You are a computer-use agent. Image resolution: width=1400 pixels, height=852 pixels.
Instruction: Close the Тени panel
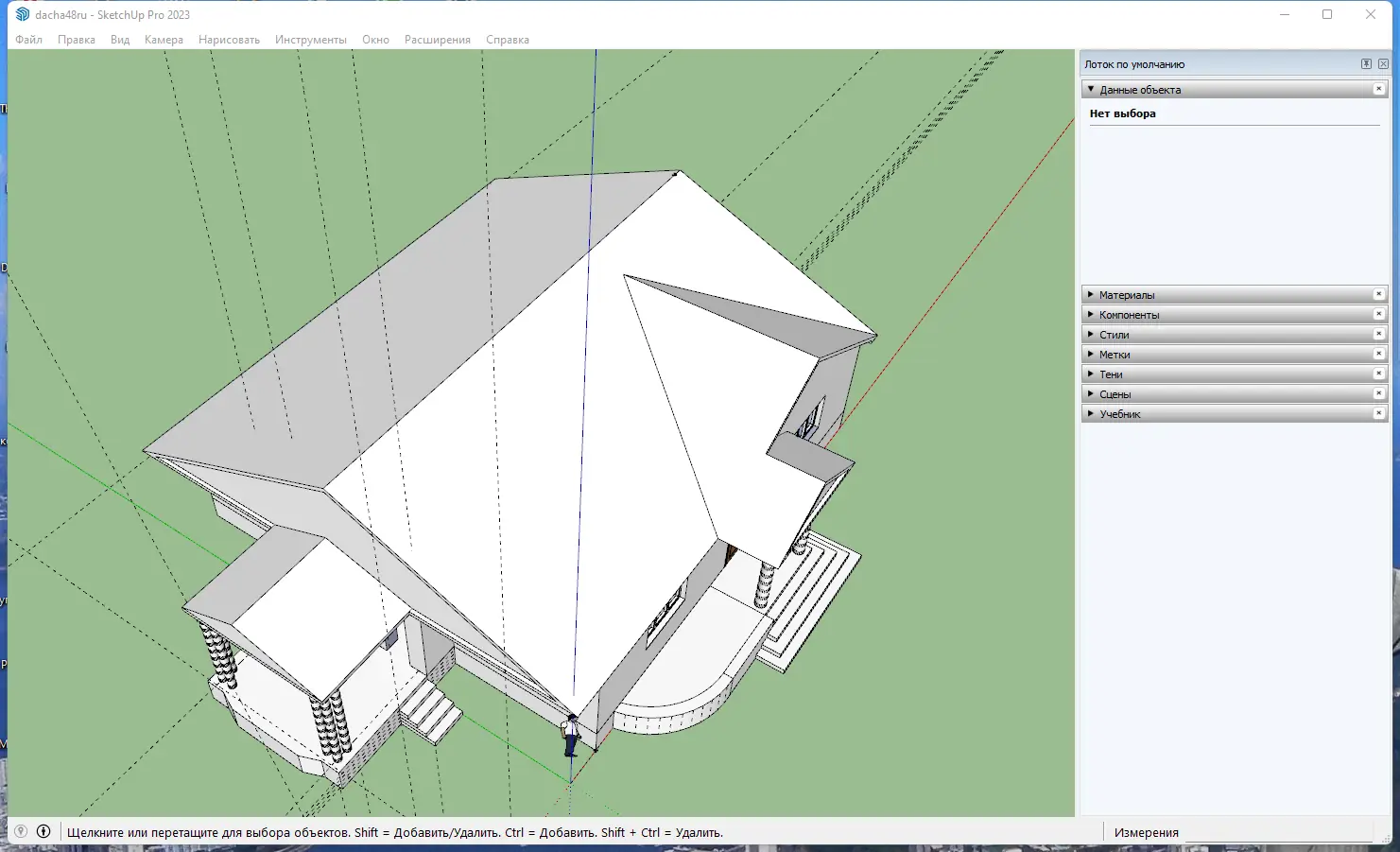coord(1378,374)
